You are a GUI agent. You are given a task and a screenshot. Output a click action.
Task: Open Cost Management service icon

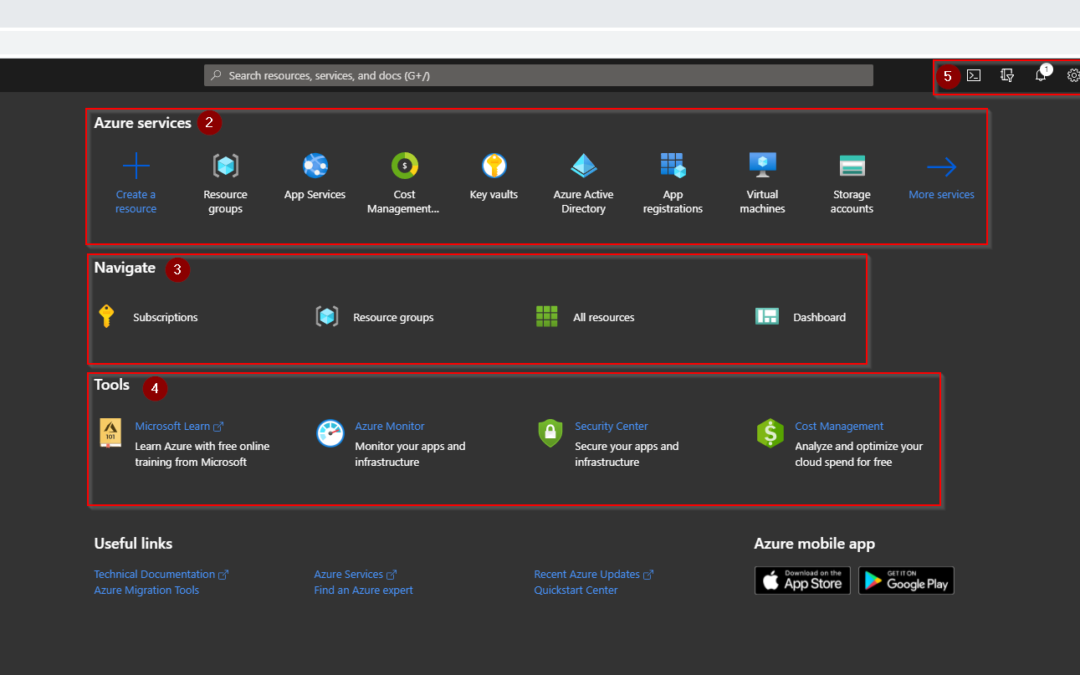404,166
